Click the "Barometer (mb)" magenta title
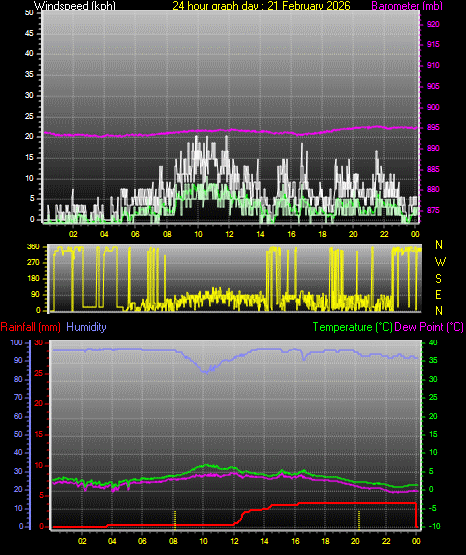466x555 pixels. tap(407, 6)
